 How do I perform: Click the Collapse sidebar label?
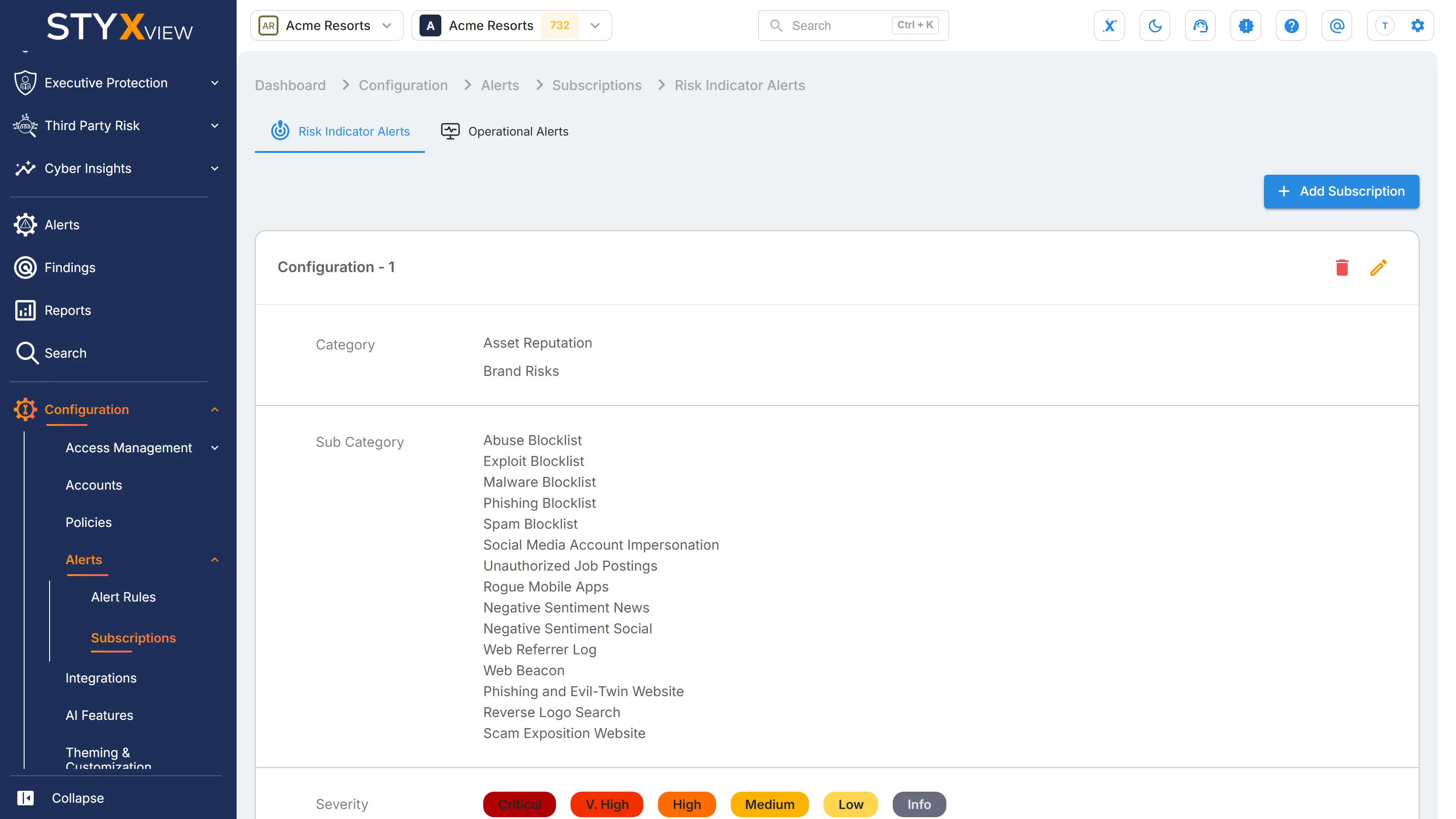coord(78,798)
